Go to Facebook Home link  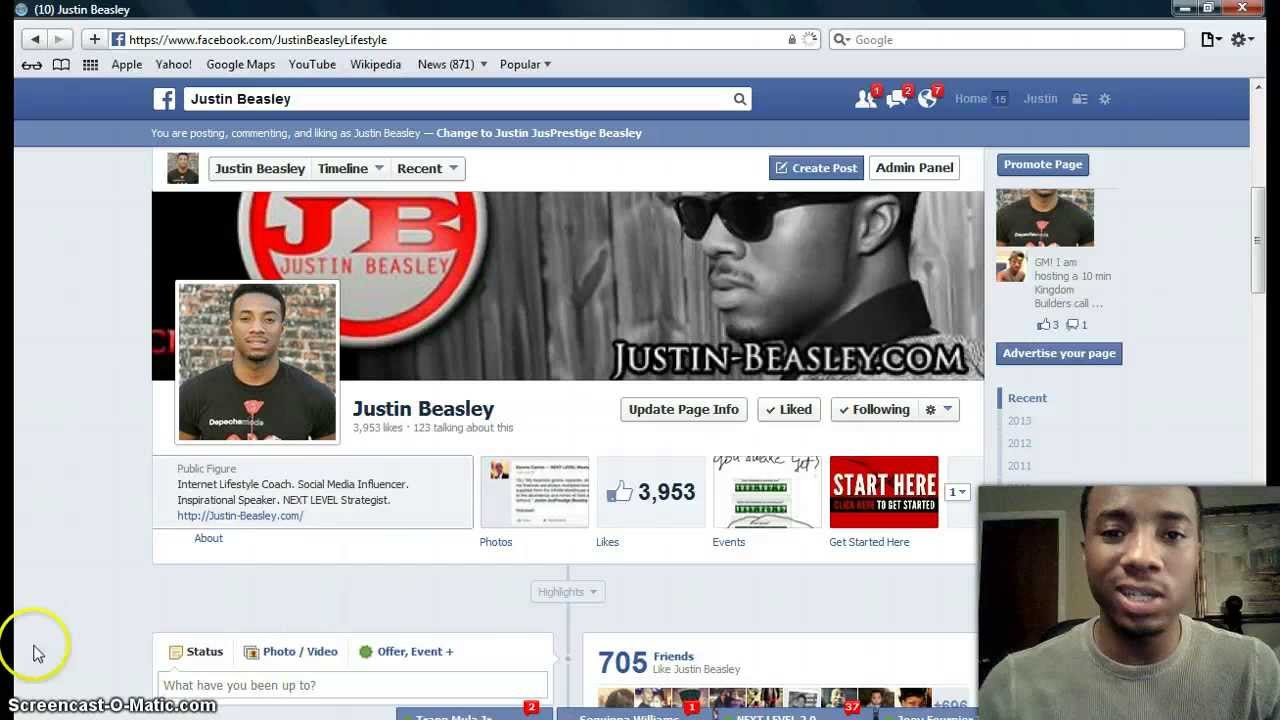(971, 99)
